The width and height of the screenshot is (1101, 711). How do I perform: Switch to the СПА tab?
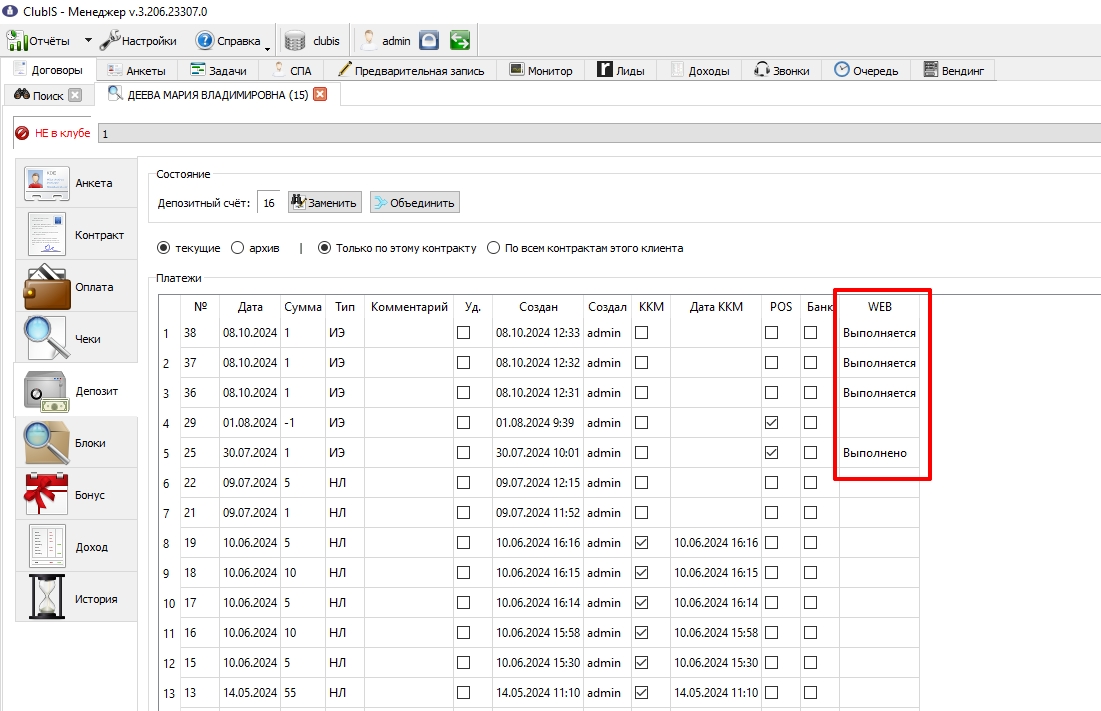(x=293, y=70)
